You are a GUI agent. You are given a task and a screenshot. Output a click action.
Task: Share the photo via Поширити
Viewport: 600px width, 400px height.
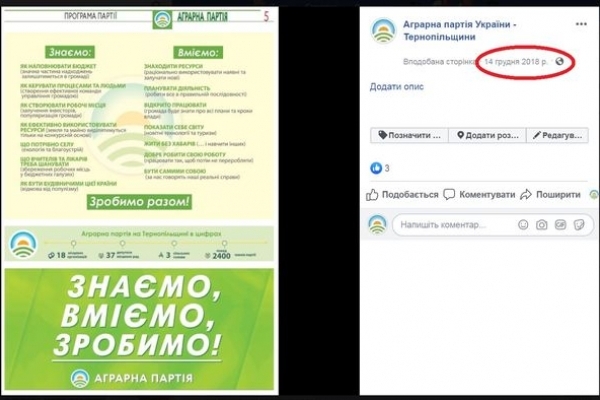tap(550, 194)
